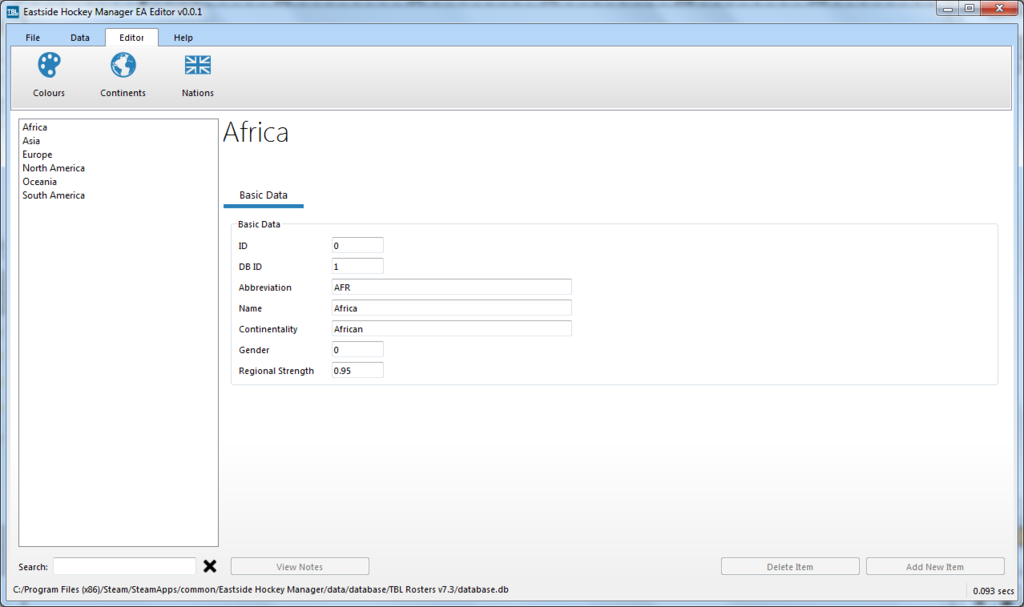Click the database file path in status bar
Image resolution: width=1024 pixels, height=607 pixels.
coord(261,589)
